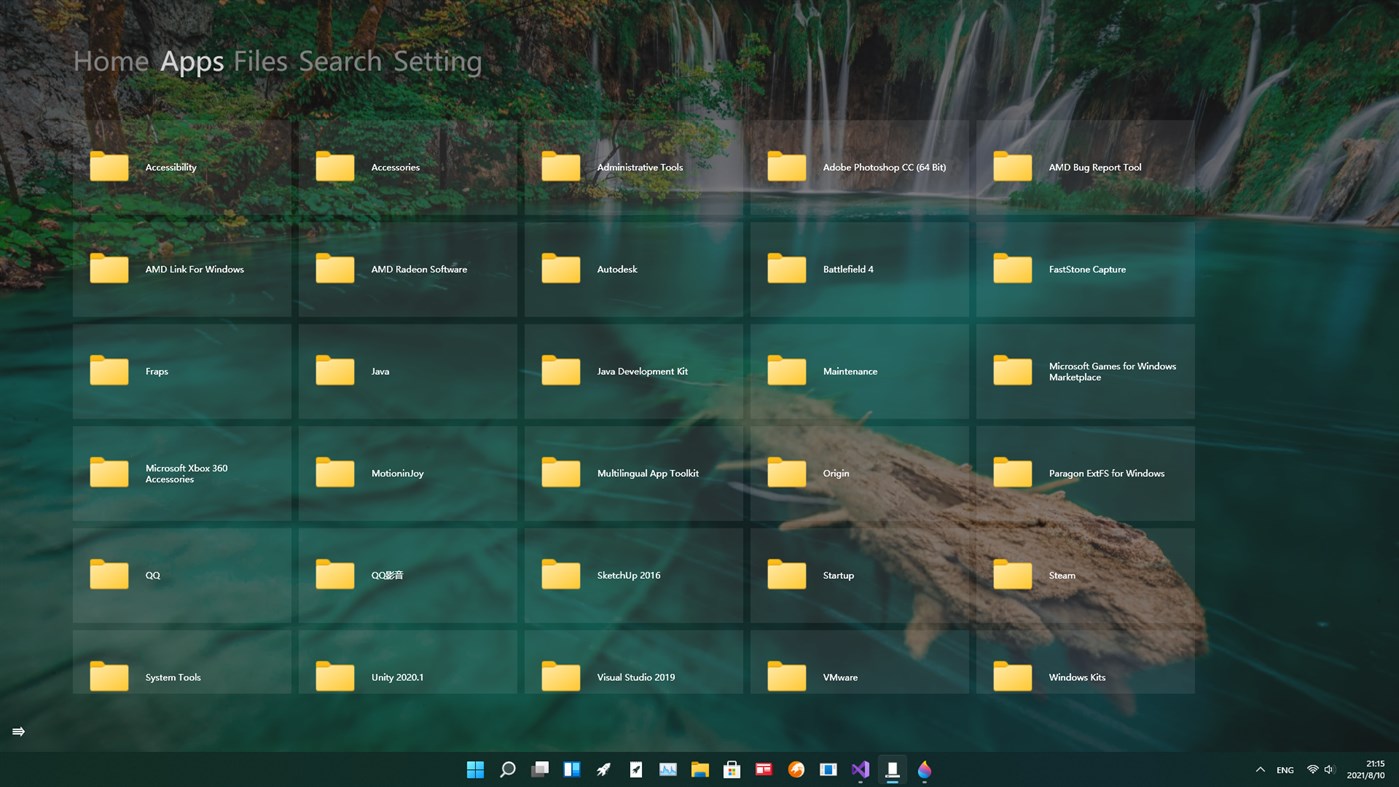This screenshot has width=1399, height=787.
Task: Open Visual Studio from the taskbar
Action: click(859, 769)
